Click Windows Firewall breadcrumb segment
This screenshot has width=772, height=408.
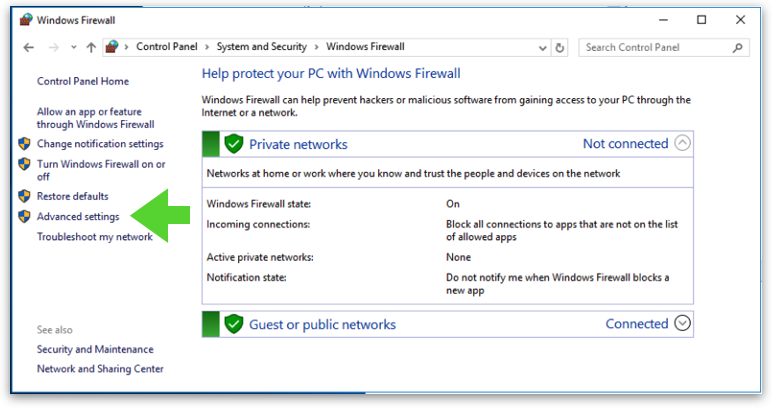pos(365,47)
